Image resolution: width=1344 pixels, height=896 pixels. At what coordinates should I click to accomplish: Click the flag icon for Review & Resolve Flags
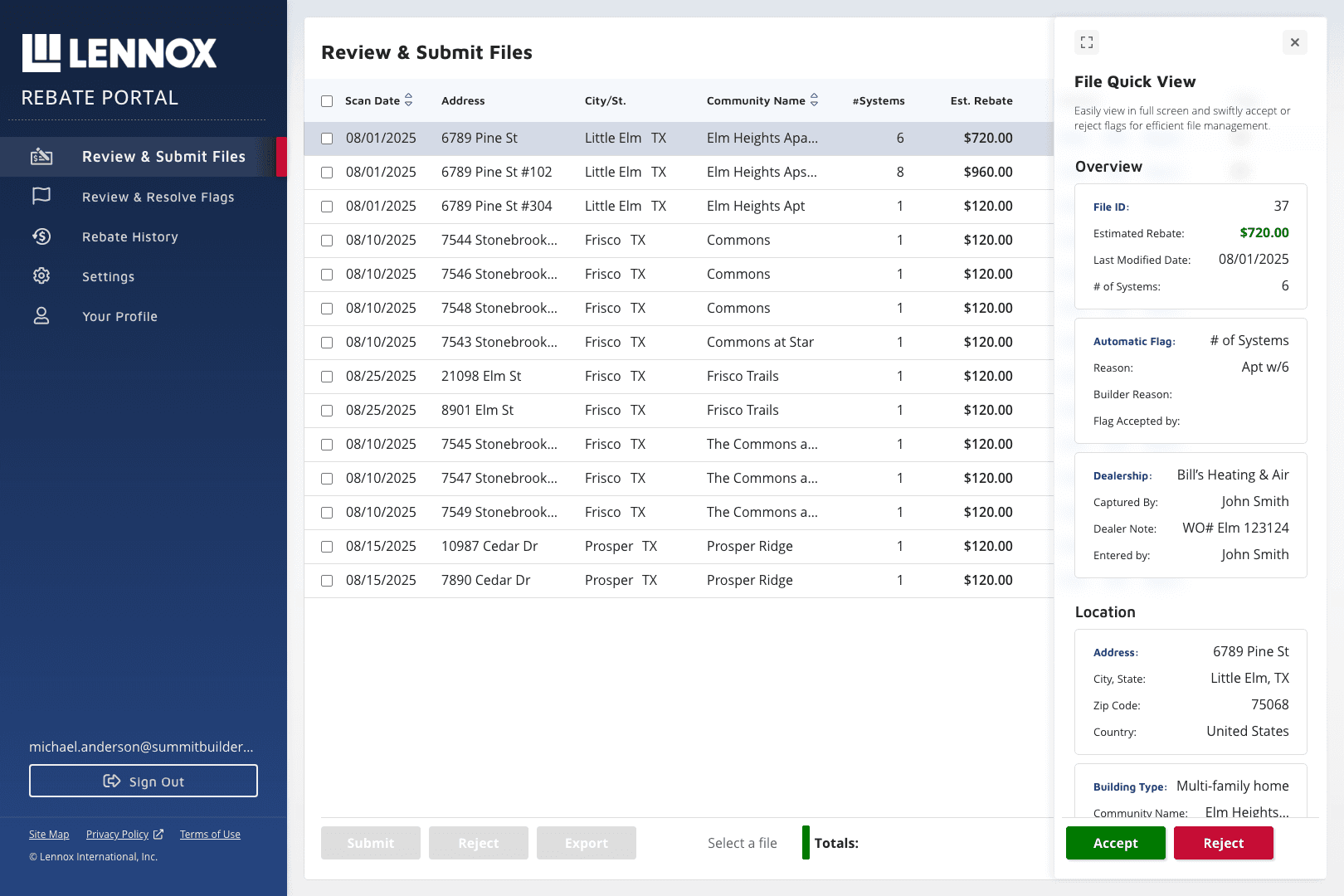41,196
